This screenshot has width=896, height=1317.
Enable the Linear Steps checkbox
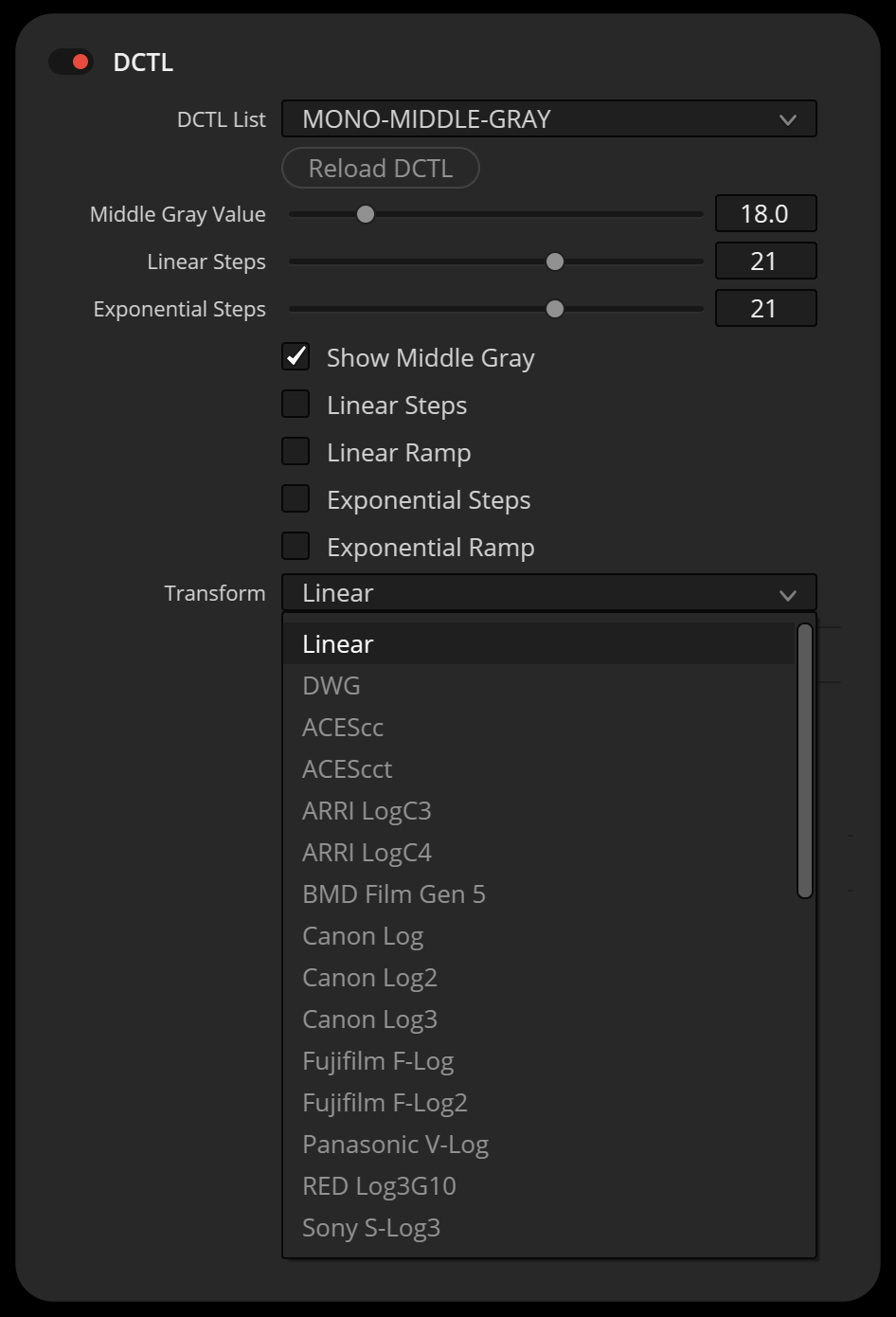pyautogui.click(x=296, y=405)
